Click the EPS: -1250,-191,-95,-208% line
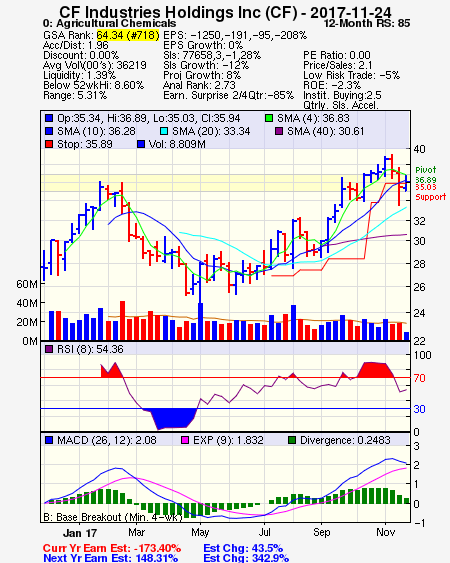This screenshot has height=563, width=450. pos(235,35)
